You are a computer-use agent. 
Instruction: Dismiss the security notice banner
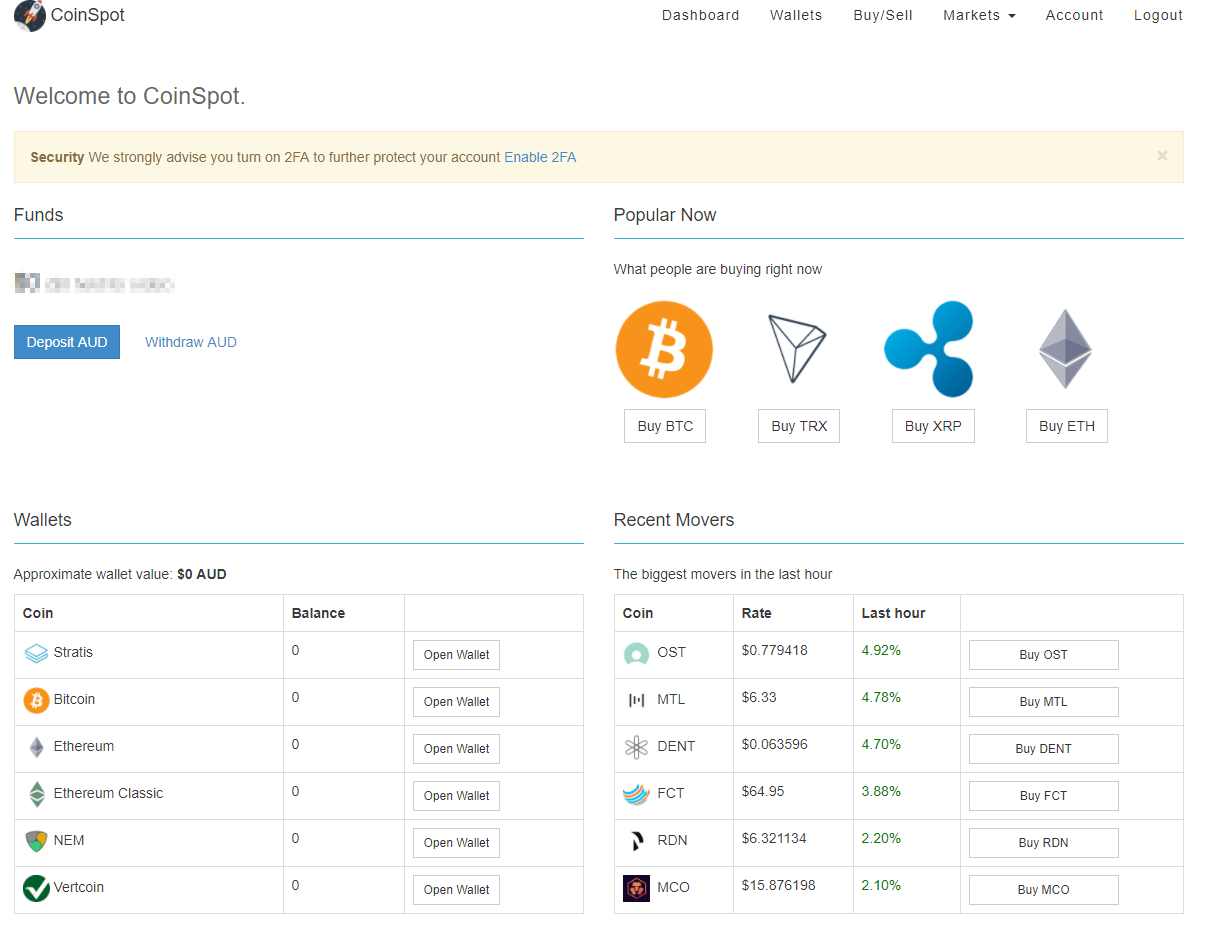click(1162, 155)
